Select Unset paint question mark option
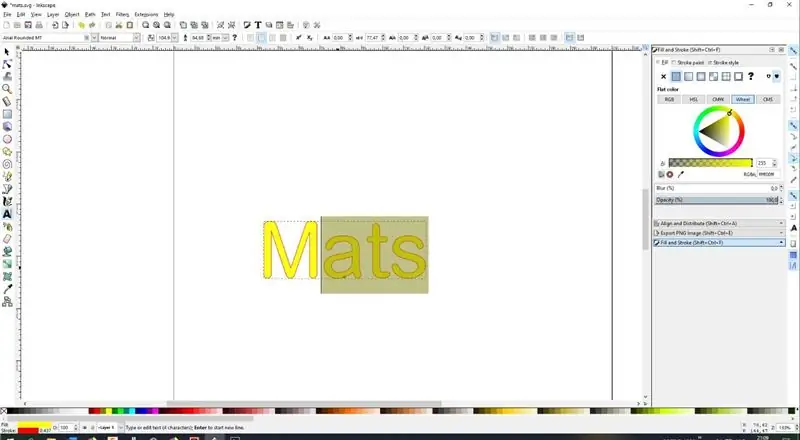 click(x=751, y=77)
